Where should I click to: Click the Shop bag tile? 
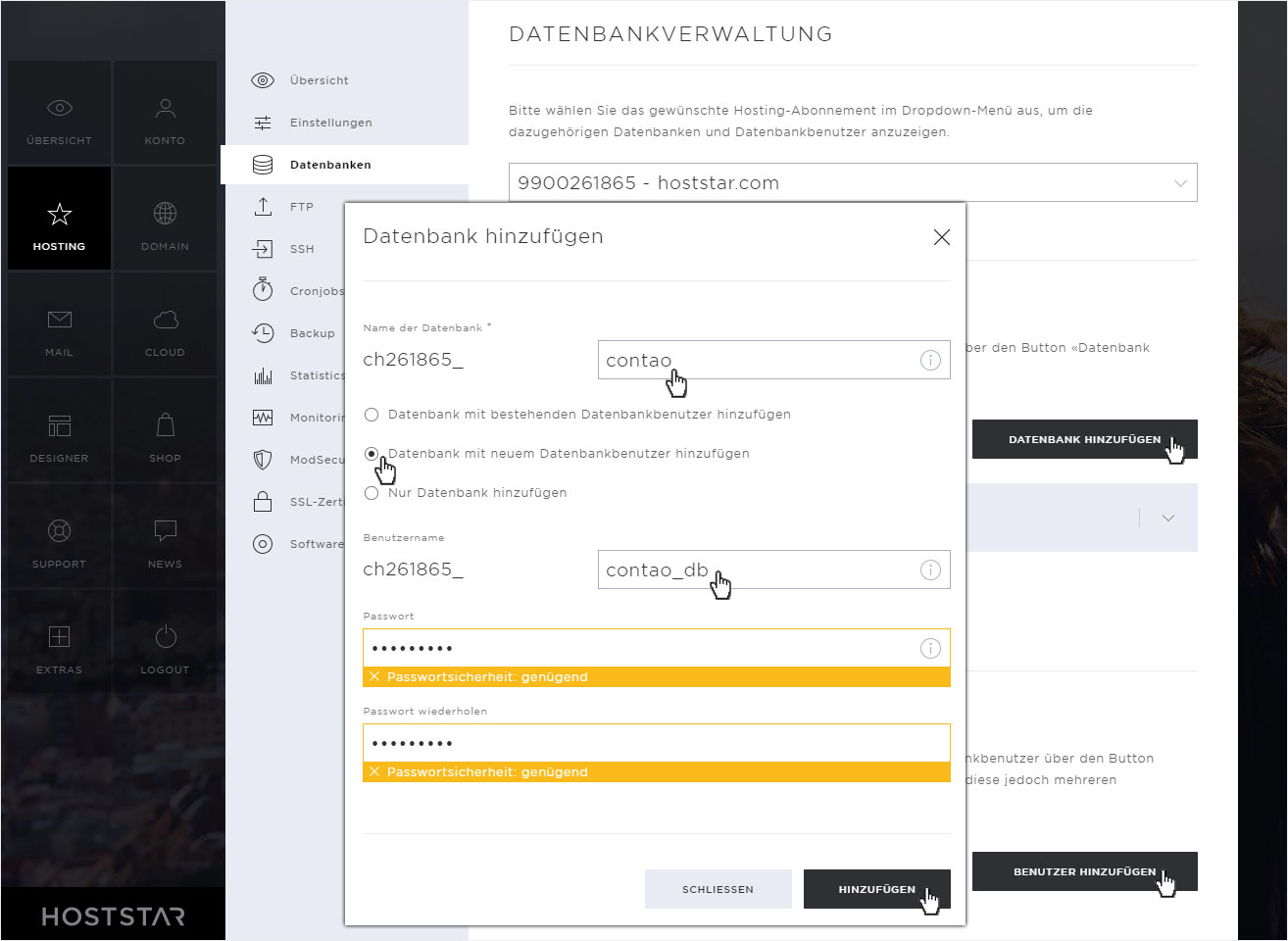(x=165, y=430)
